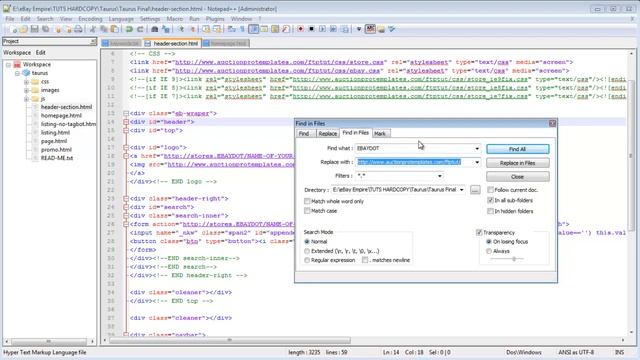The height and width of the screenshot is (360, 640).
Task: Collapse the div id="header" fold marker
Action: pos(126,122)
